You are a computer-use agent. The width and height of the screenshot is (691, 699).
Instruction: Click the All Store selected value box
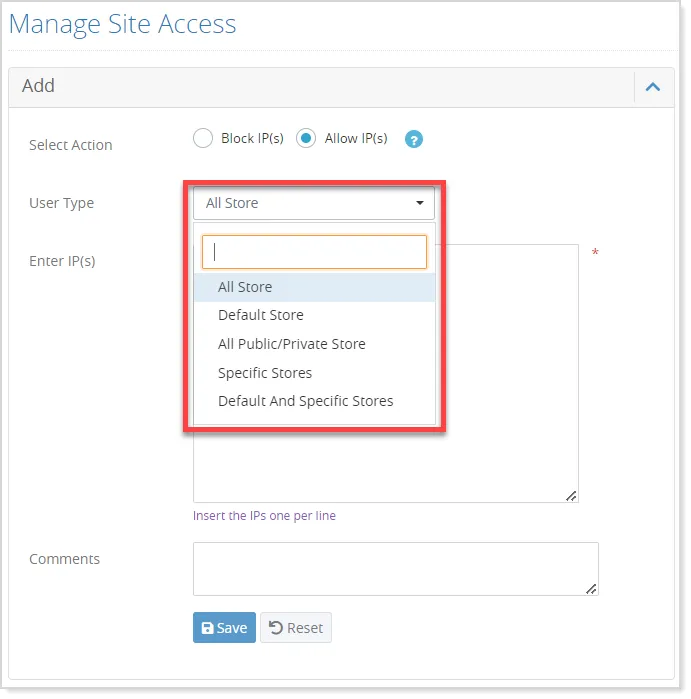(x=314, y=203)
